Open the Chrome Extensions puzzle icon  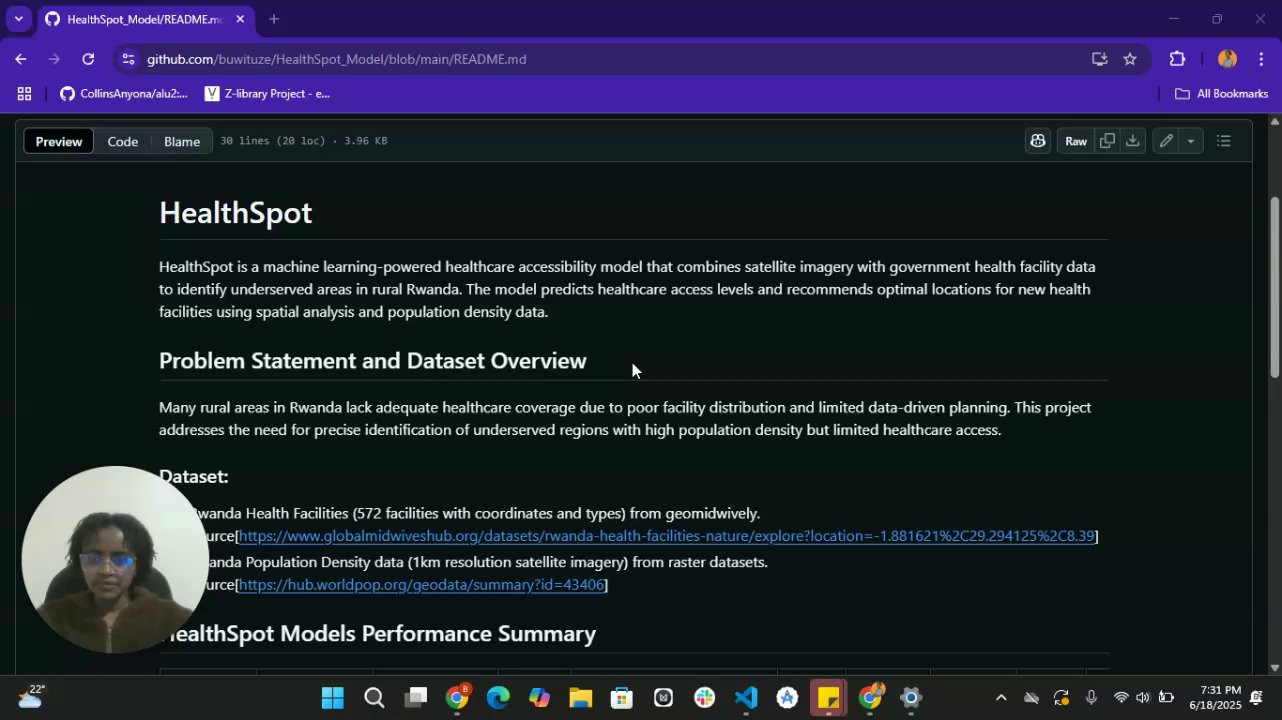tap(1177, 59)
